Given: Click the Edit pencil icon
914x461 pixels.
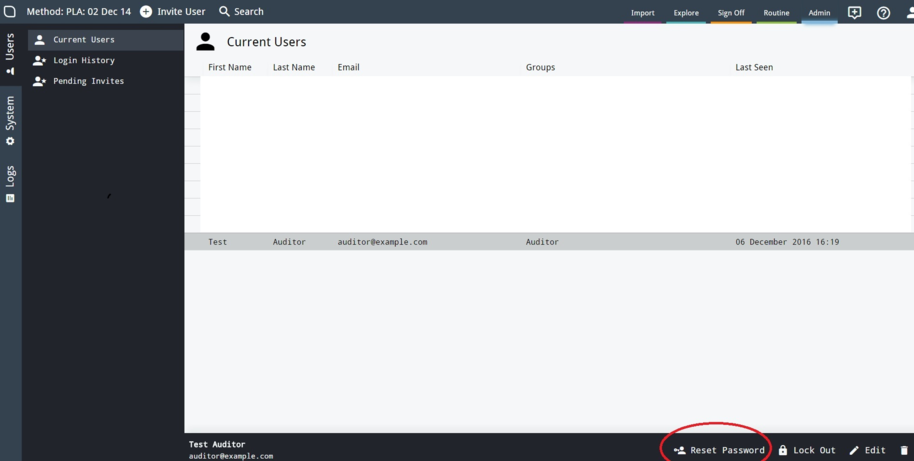Looking at the screenshot, I should point(854,450).
